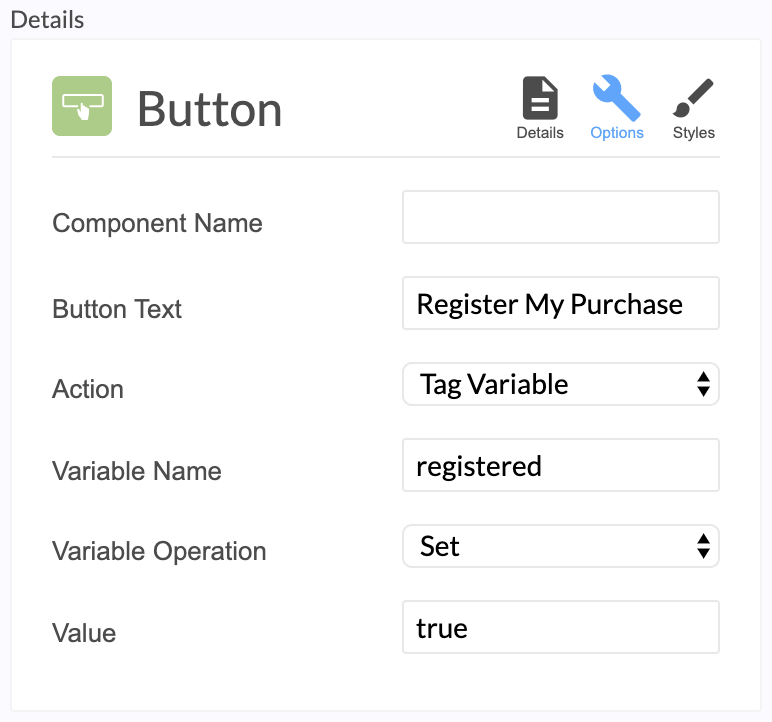Click the Details panel title above the card
772x722 pixels.
47,20
